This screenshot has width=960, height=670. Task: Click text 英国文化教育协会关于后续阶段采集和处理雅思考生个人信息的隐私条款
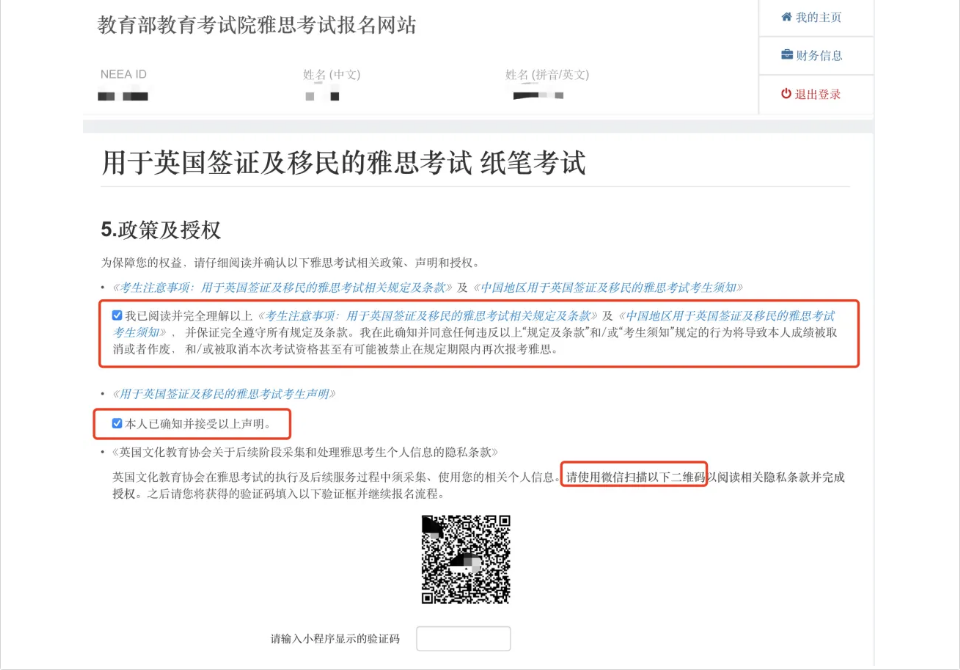[x=305, y=452]
